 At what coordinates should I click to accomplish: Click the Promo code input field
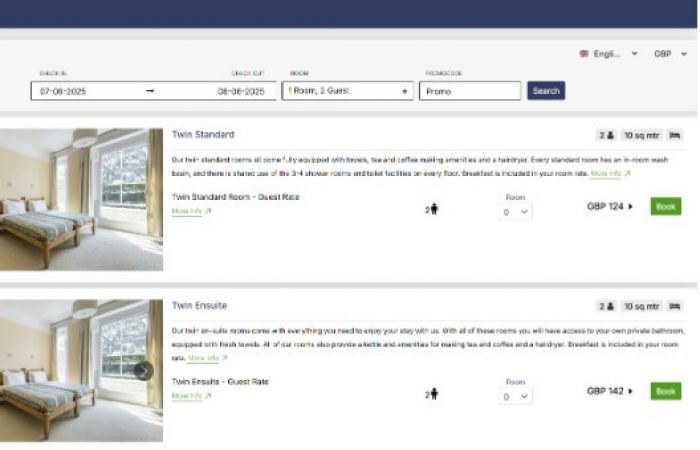(x=470, y=91)
